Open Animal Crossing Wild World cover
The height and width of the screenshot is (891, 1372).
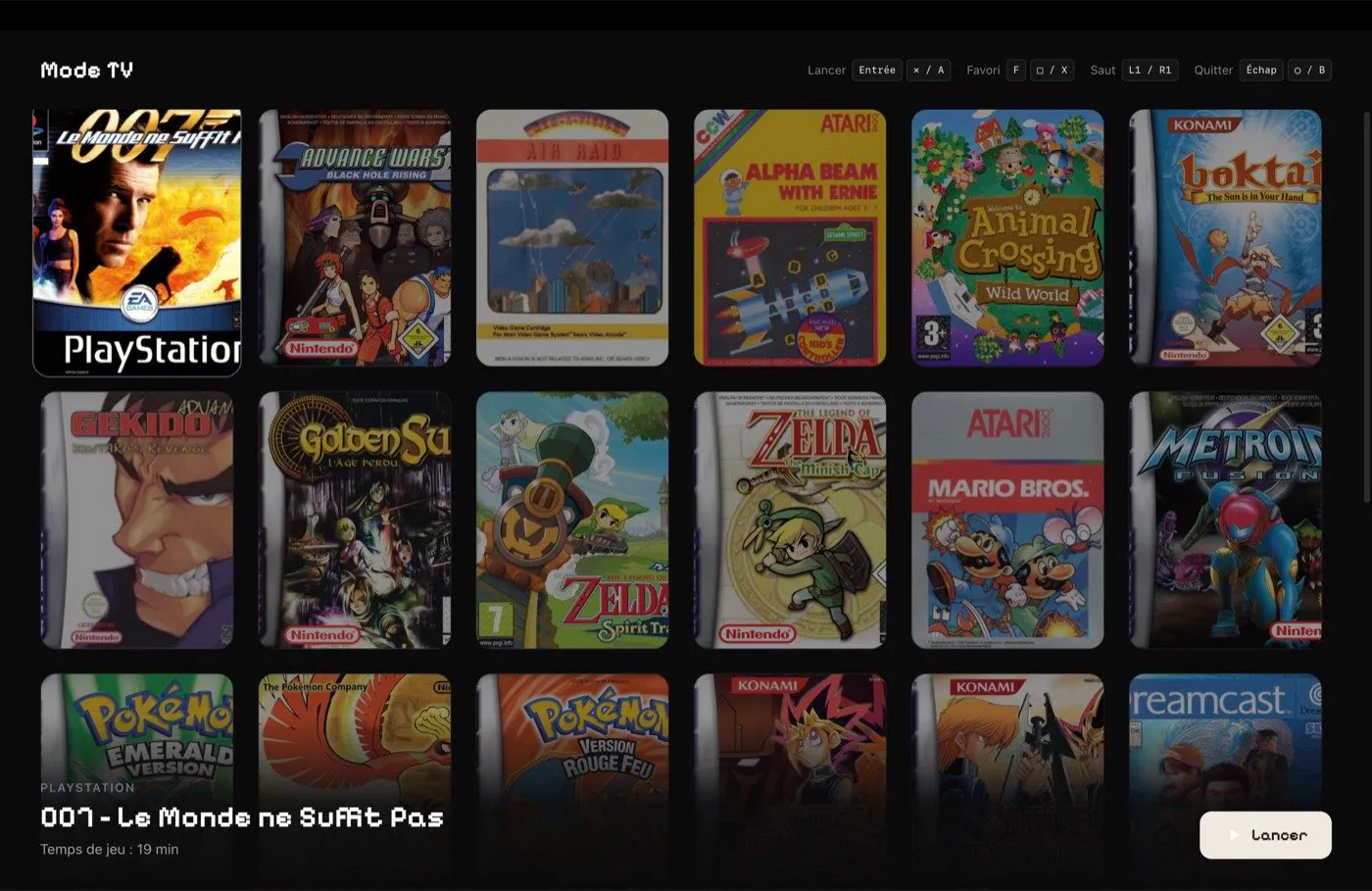coord(1007,238)
